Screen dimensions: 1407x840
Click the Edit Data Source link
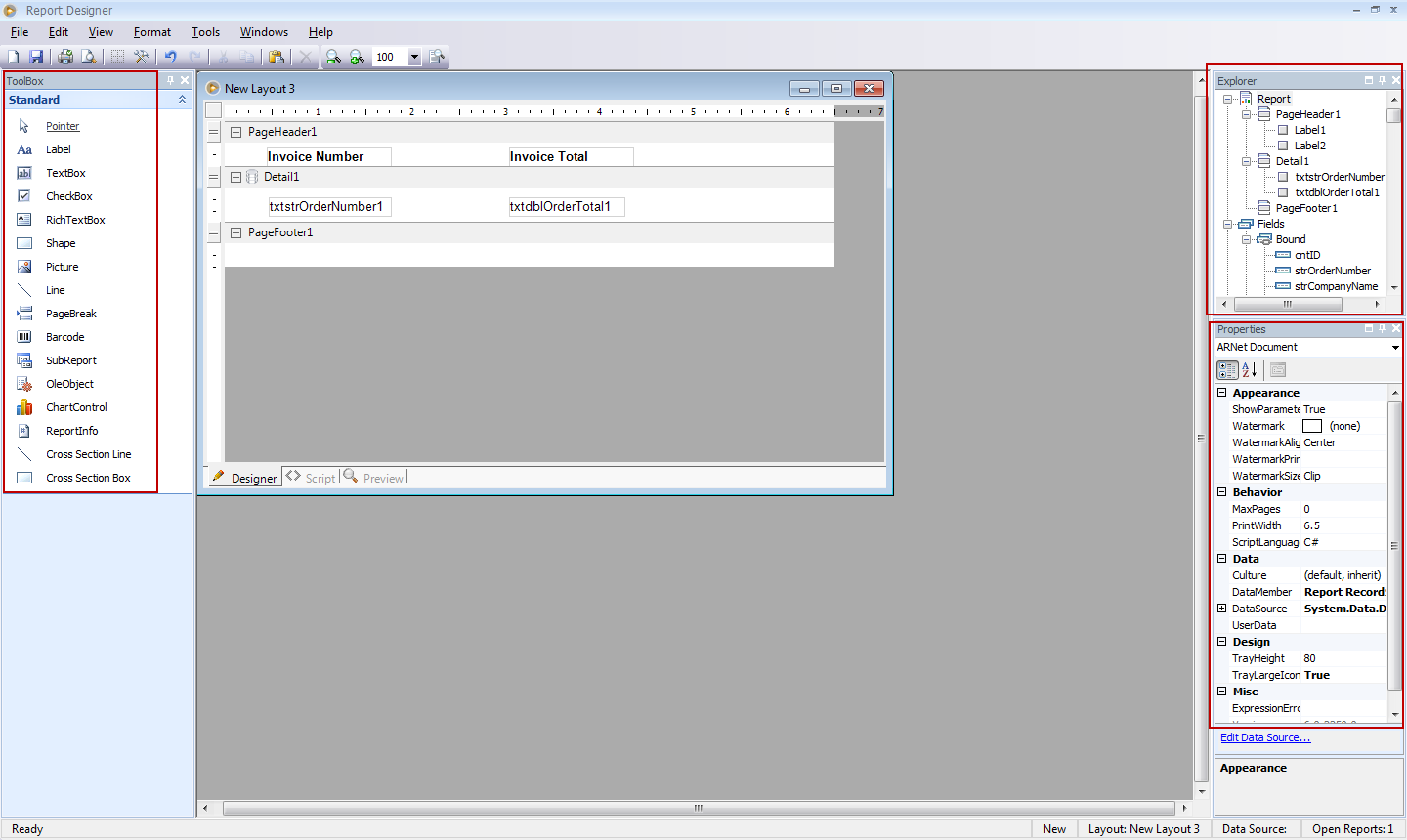(x=1265, y=737)
